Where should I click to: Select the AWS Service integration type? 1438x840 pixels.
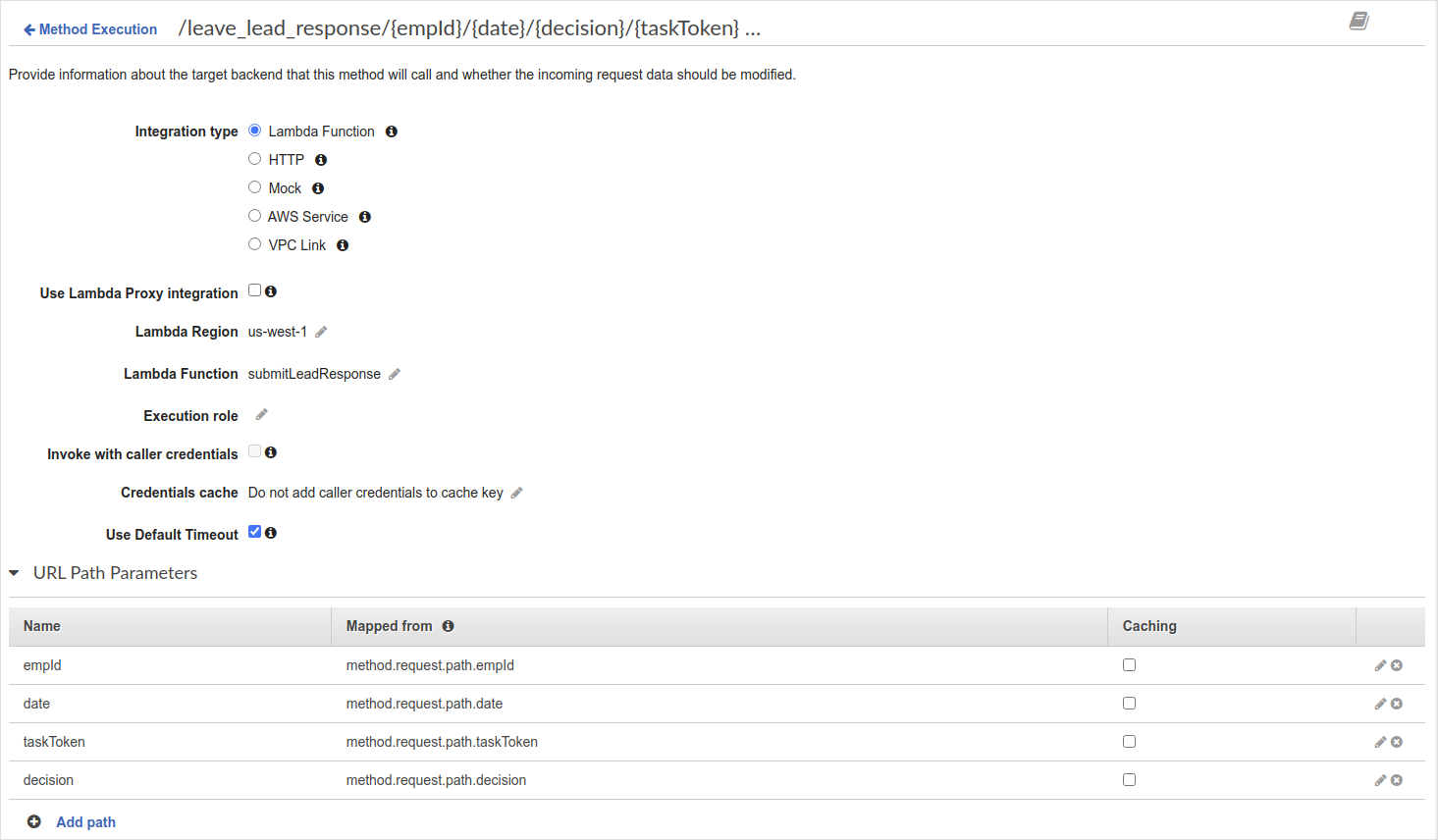(254, 215)
